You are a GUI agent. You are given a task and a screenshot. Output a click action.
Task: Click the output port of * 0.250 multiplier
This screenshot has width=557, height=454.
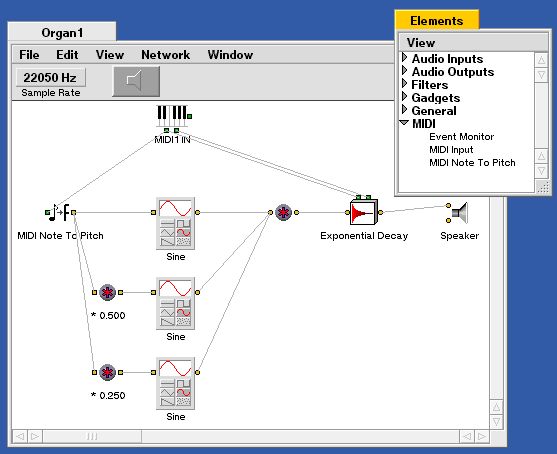point(120,372)
